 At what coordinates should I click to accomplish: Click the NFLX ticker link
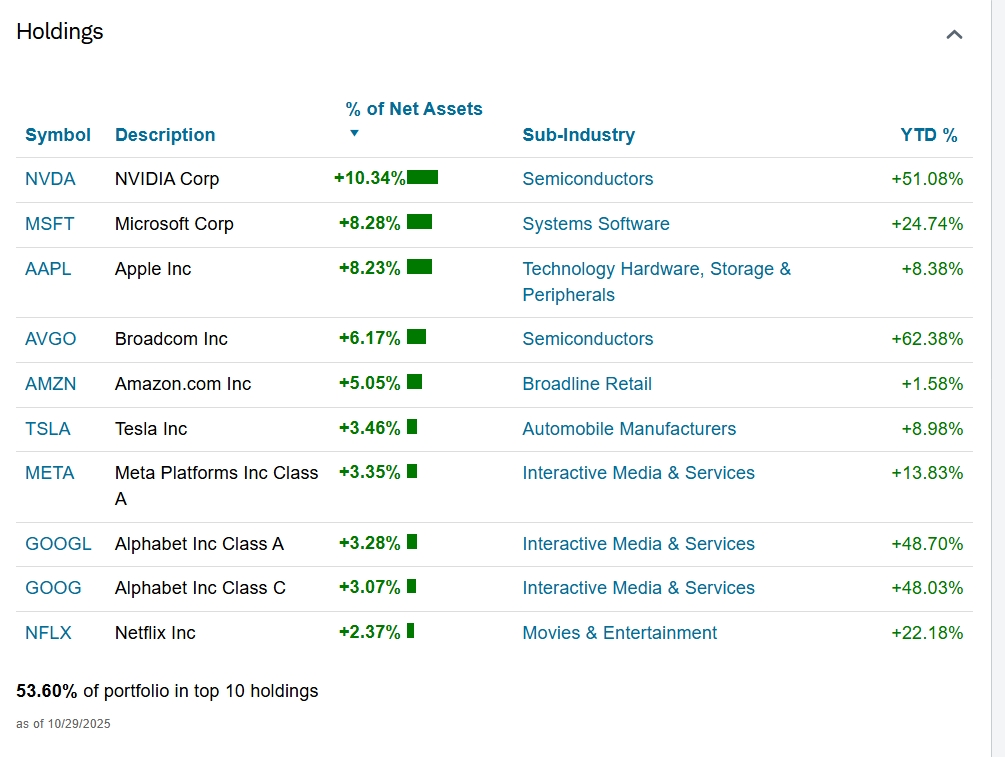click(48, 633)
